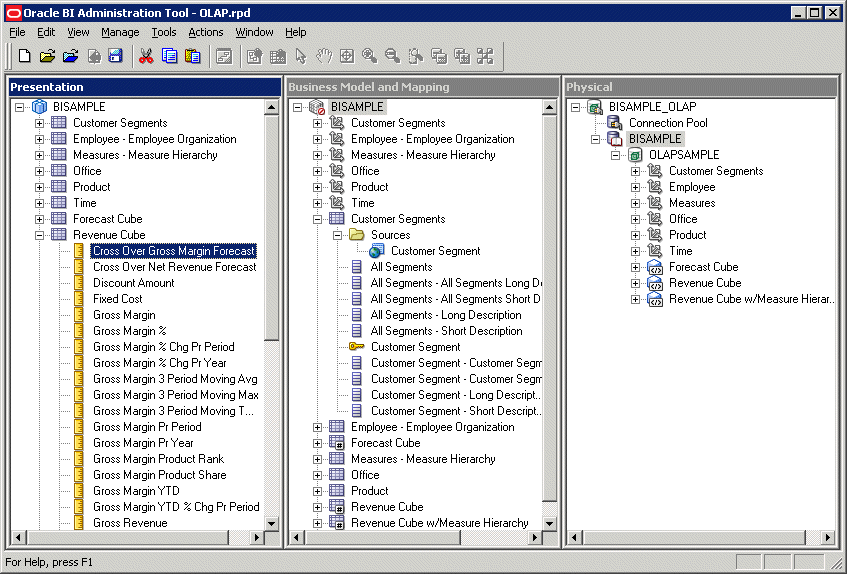Viewport: 847px width, 574px height.
Task: Open the Tools menu
Action: (x=164, y=32)
